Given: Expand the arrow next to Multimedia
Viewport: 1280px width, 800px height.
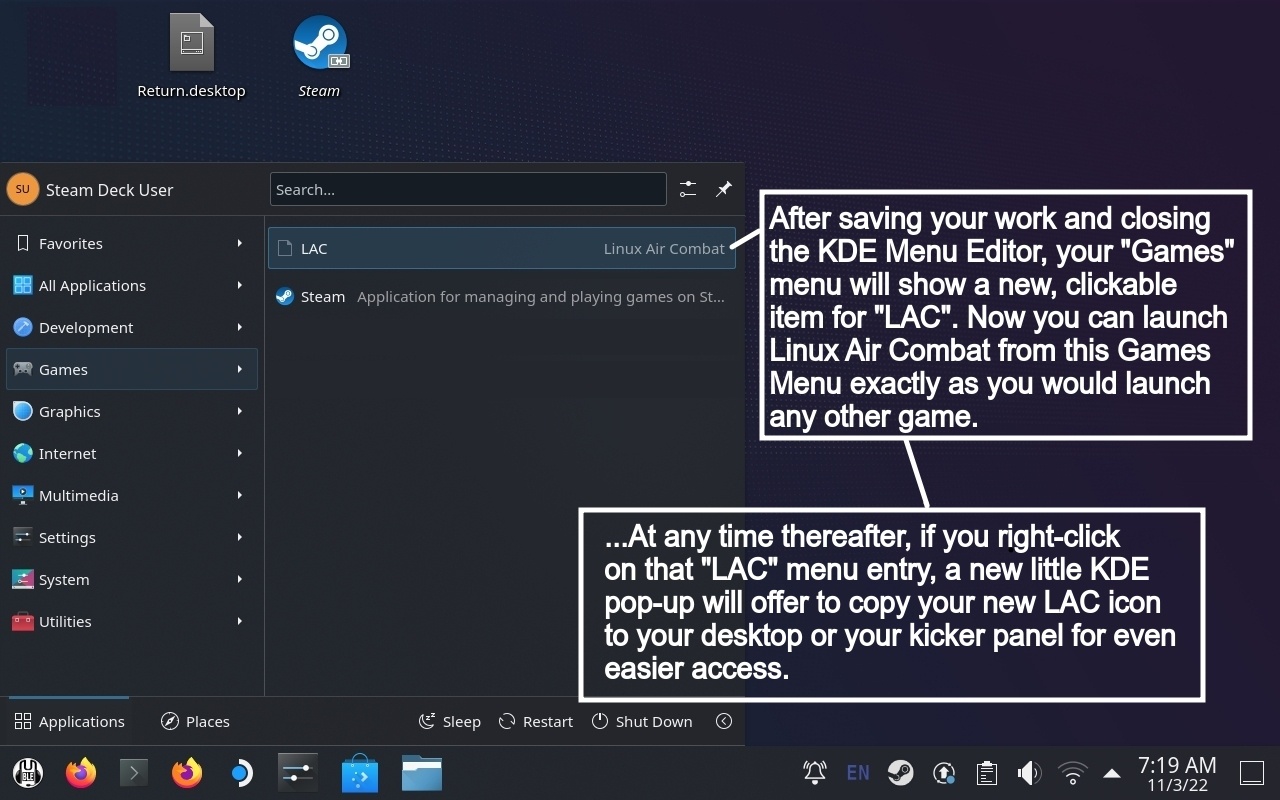Looking at the screenshot, I should pyautogui.click(x=240, y=495).
